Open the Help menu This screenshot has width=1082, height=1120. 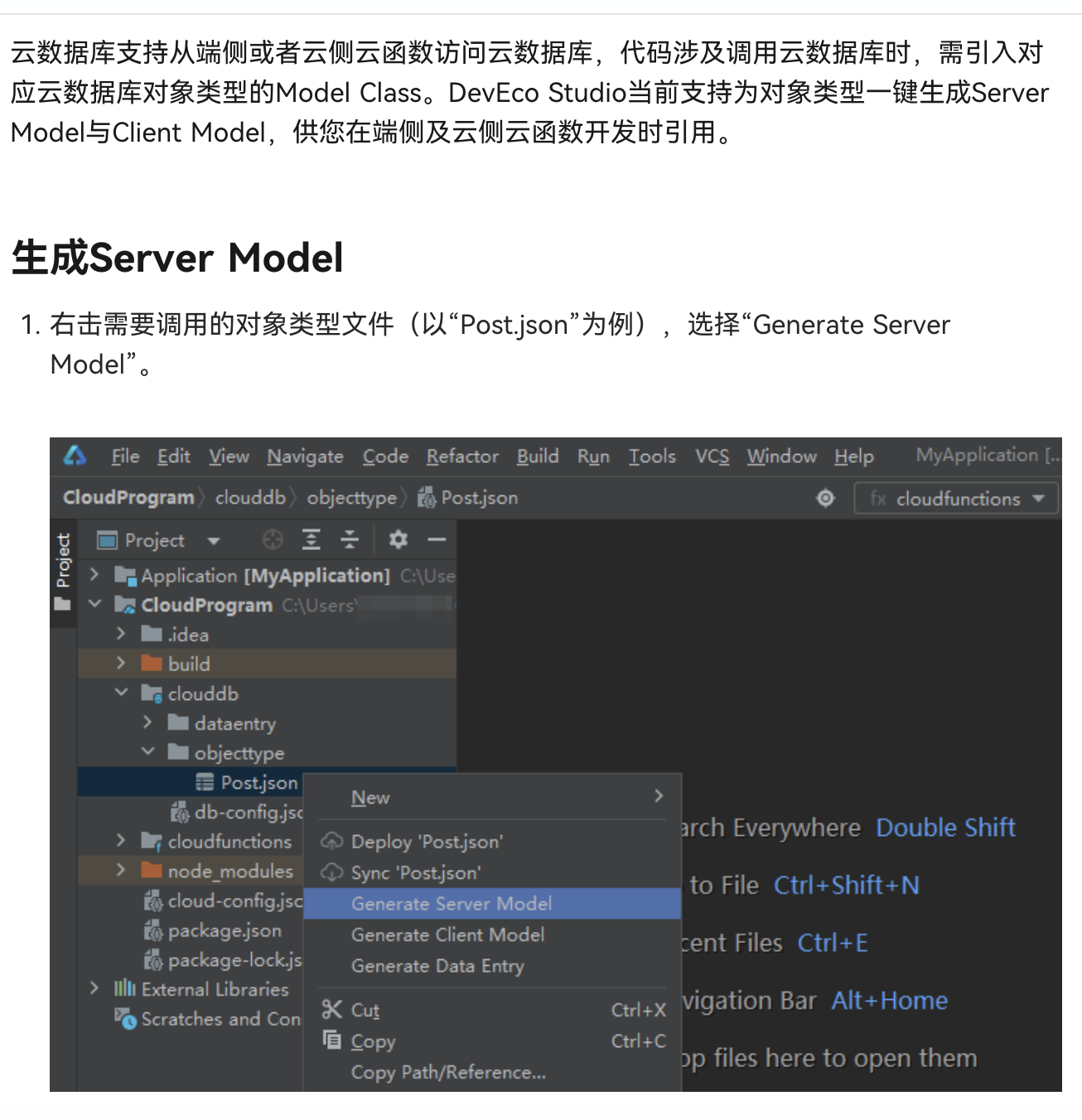[854, 456]
